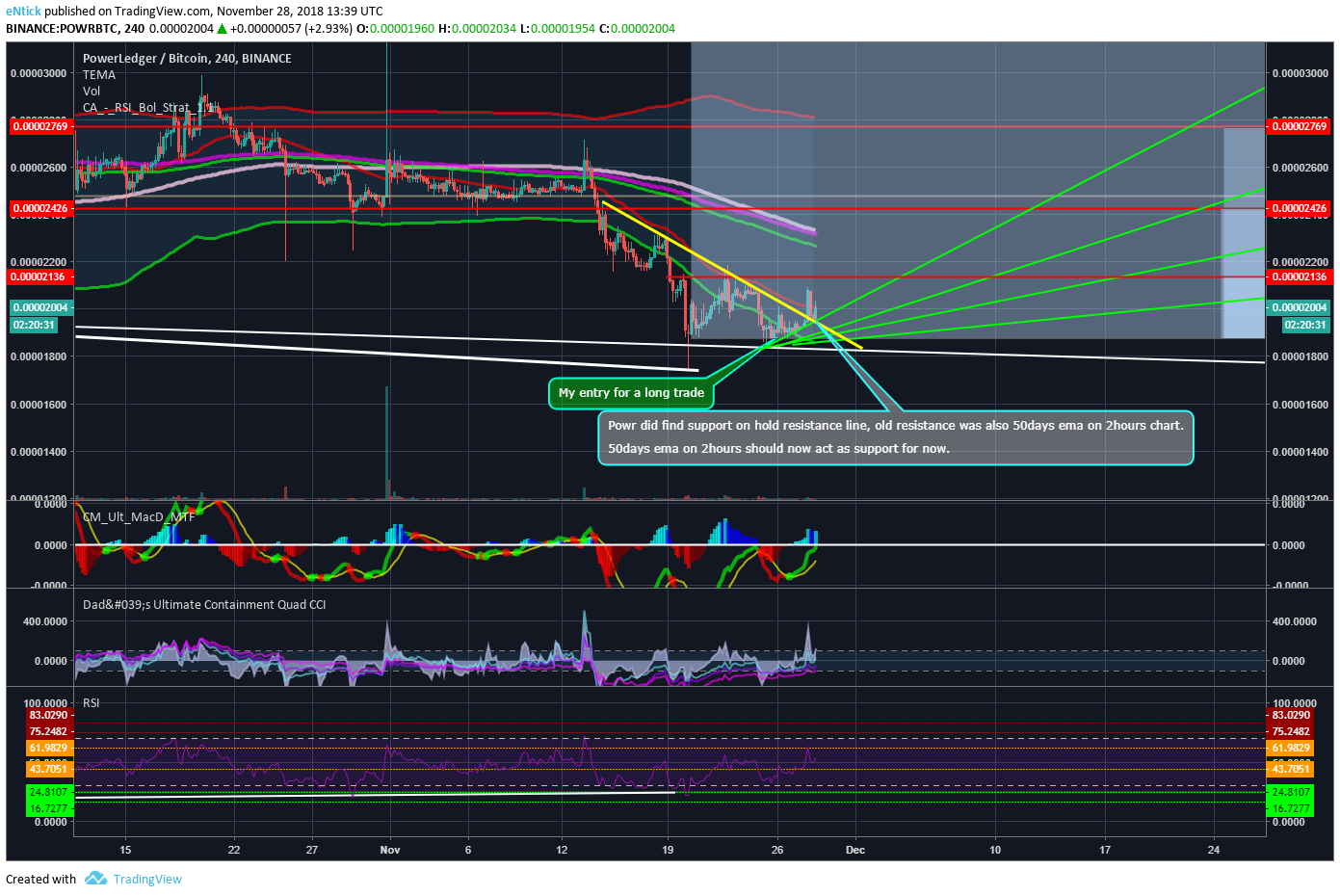1340x896 pixels.
Task: Click the 0.00002426 red label on the left axis
Action: [40, 208]
